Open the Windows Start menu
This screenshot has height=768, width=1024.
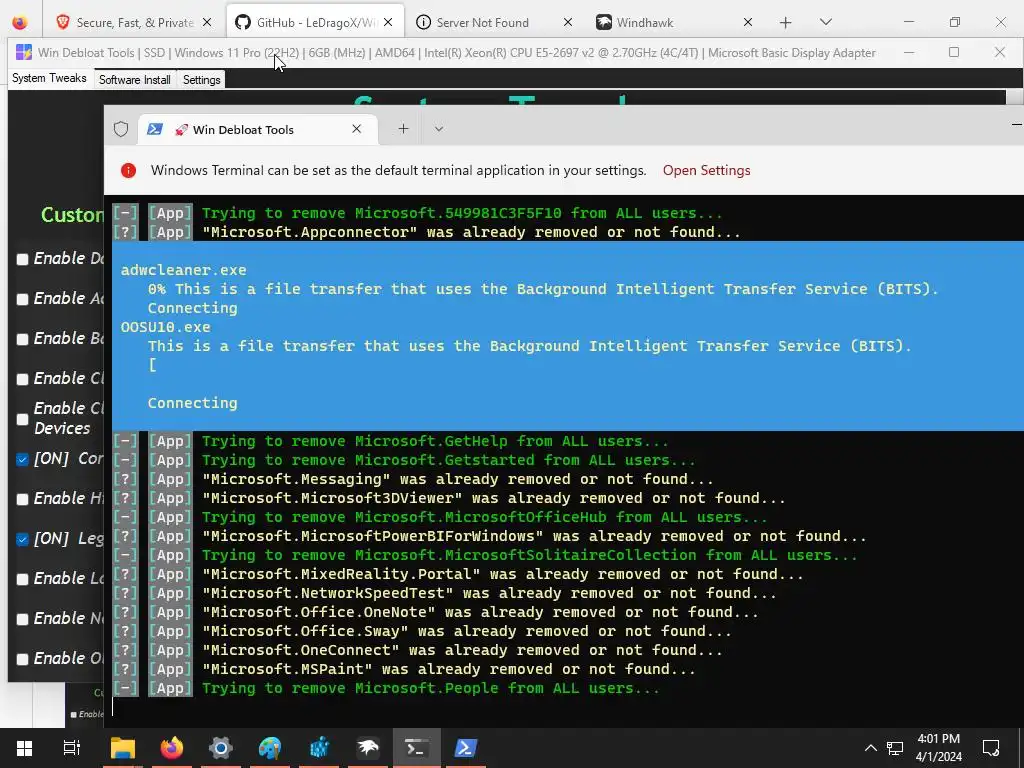pos(24,748)
